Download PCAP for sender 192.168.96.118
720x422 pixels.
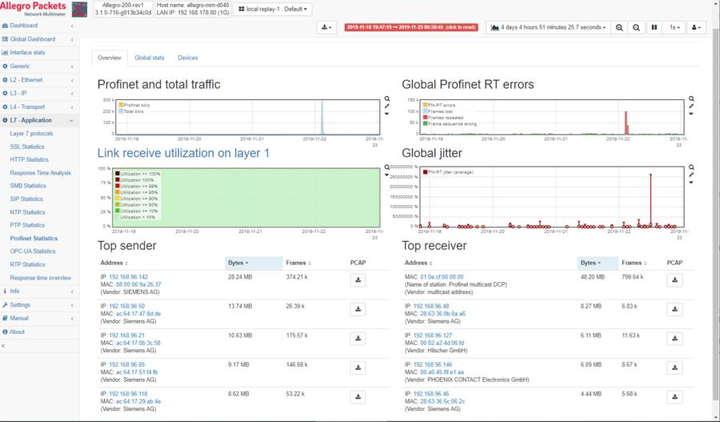358,397
